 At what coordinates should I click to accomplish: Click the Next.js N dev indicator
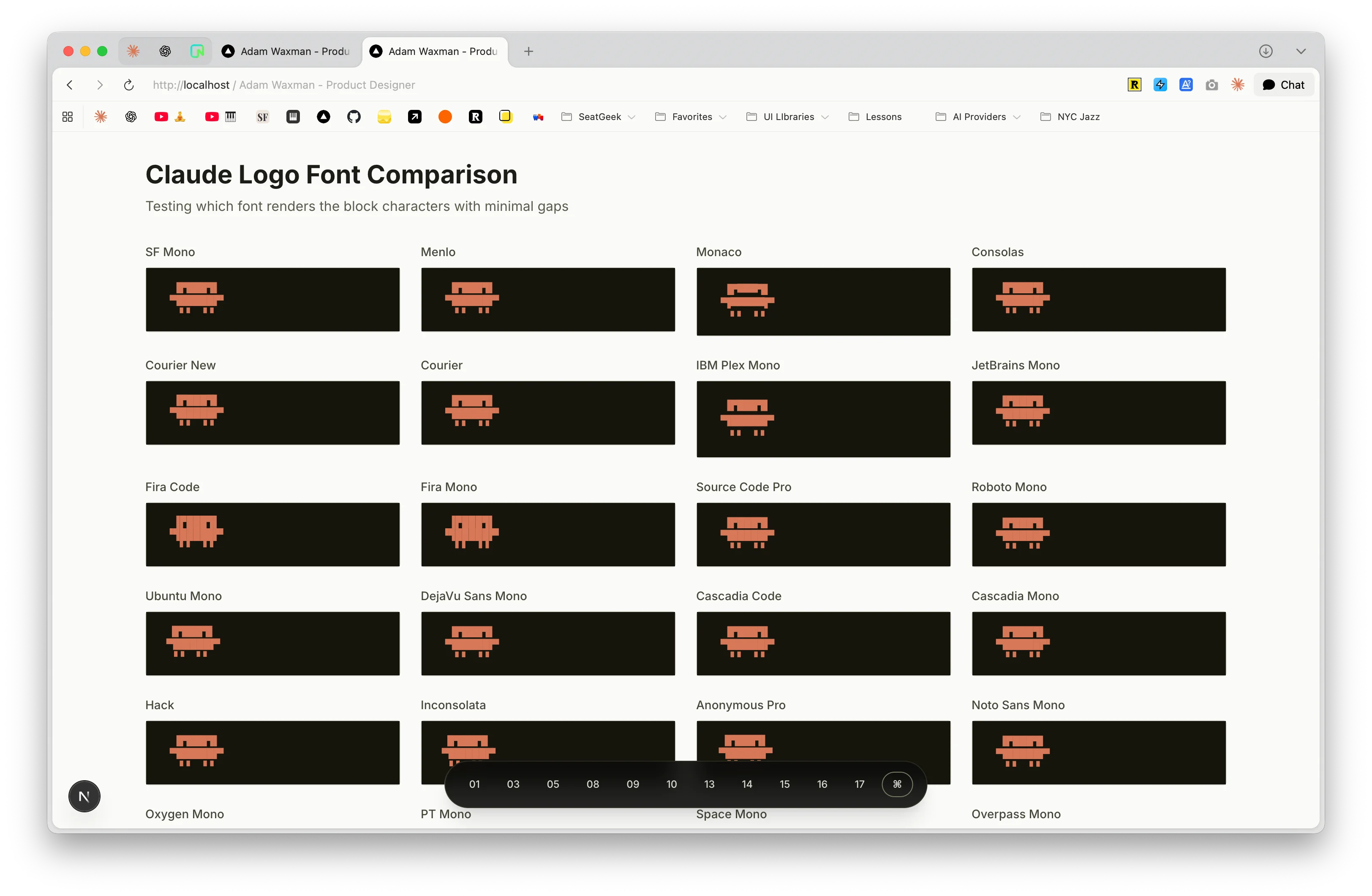[x=84, y=796]
